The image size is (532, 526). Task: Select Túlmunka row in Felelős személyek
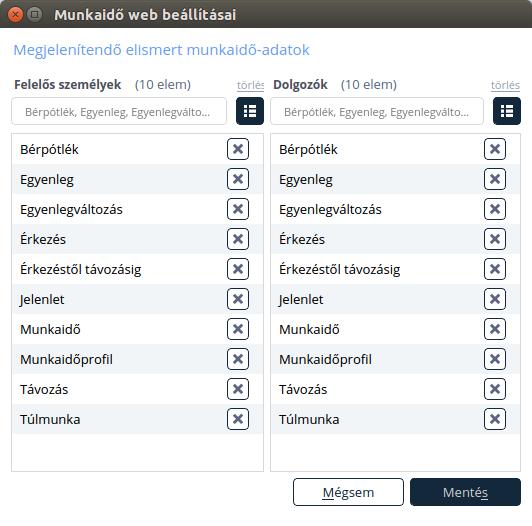(x=137, y=419)
